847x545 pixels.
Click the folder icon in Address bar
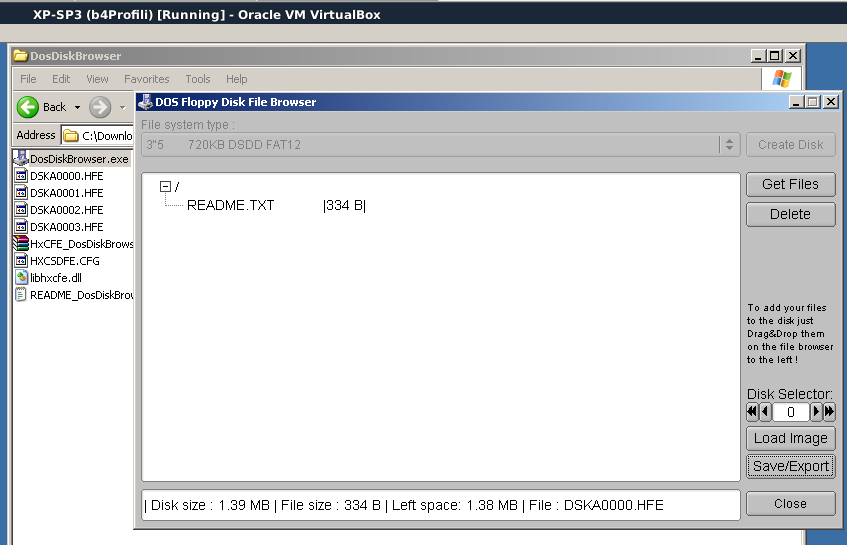click(71, 136)
